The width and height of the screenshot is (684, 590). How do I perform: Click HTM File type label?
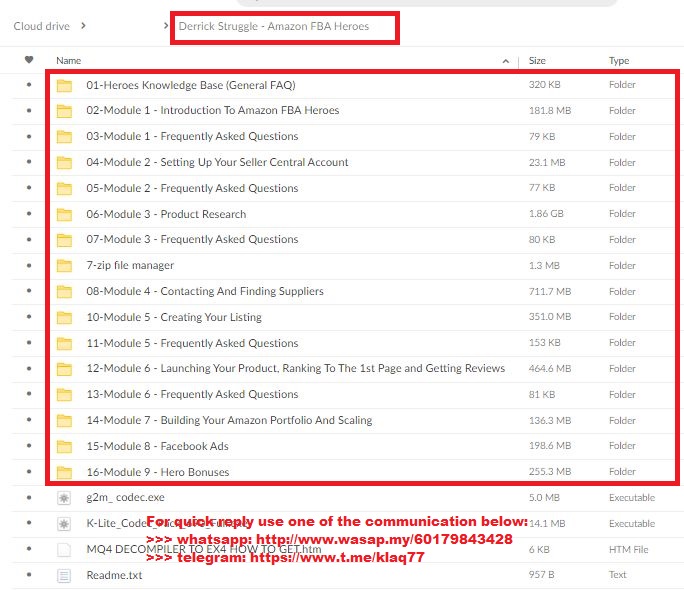pyautogui.click(x=629, y=549)
